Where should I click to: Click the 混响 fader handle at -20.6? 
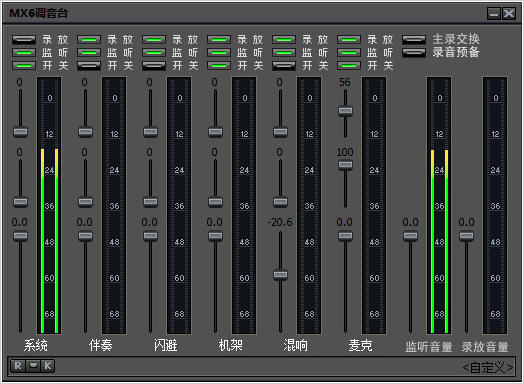point(280,275)
